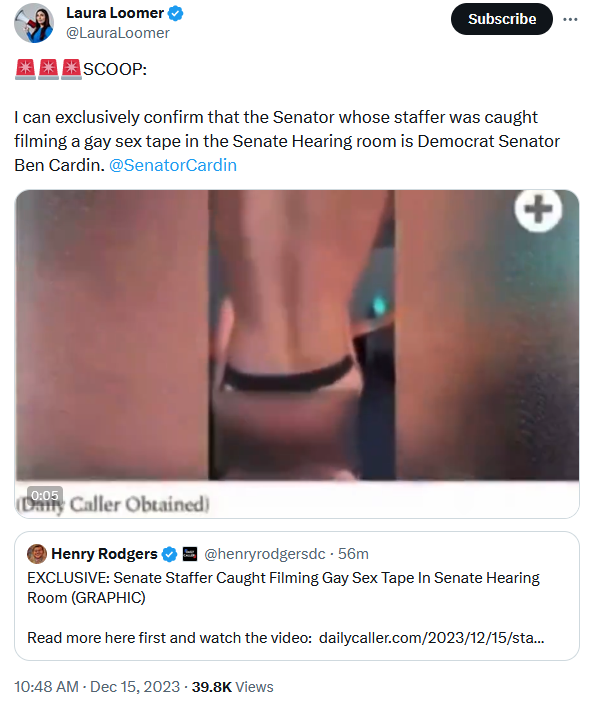Open the Henry Rodgers name in quoted post
This screenshot has width=593, height=706.
coord(104,553)
